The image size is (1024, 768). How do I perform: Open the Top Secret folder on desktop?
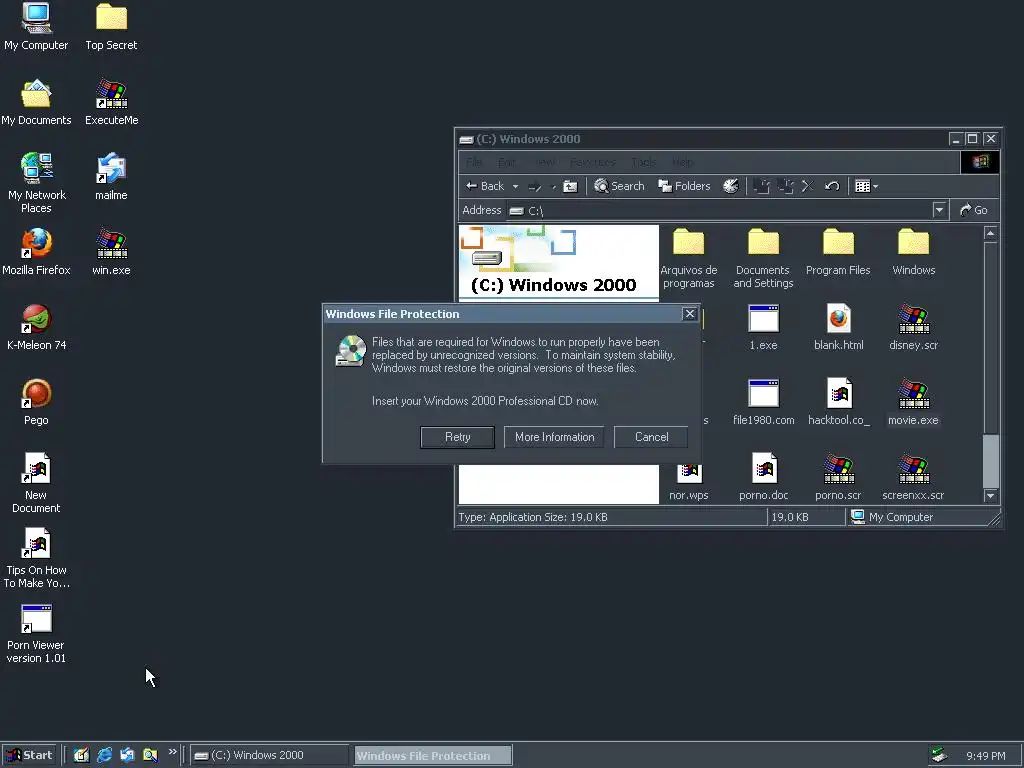coord(111,26)
